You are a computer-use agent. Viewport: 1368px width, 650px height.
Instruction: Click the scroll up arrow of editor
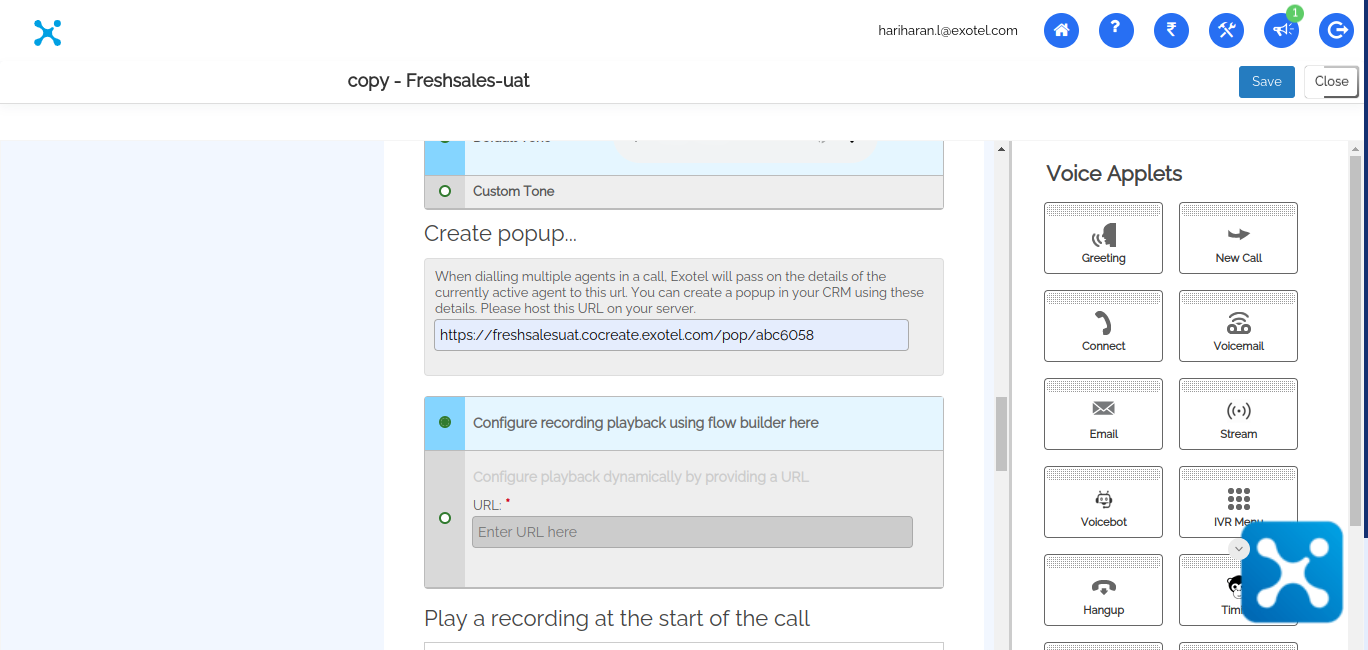(x=1001, y=149)
